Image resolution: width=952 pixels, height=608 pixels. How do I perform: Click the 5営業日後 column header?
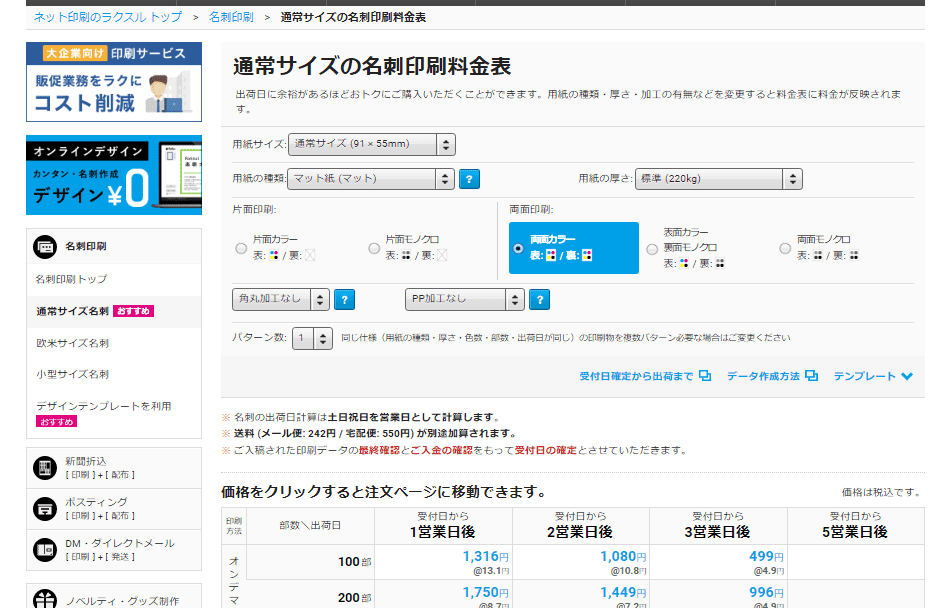pyautogui.click(x=855, y=526)
